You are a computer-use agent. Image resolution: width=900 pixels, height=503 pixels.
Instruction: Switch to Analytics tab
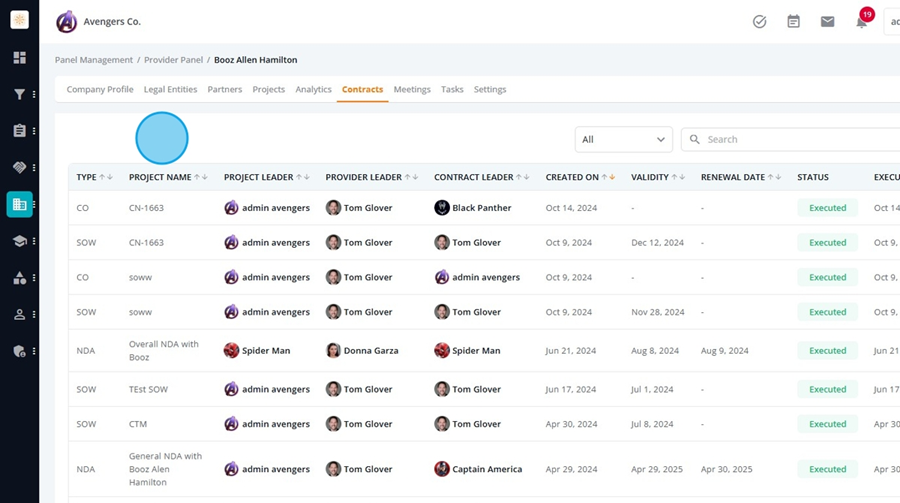click(x=313, y=90)
